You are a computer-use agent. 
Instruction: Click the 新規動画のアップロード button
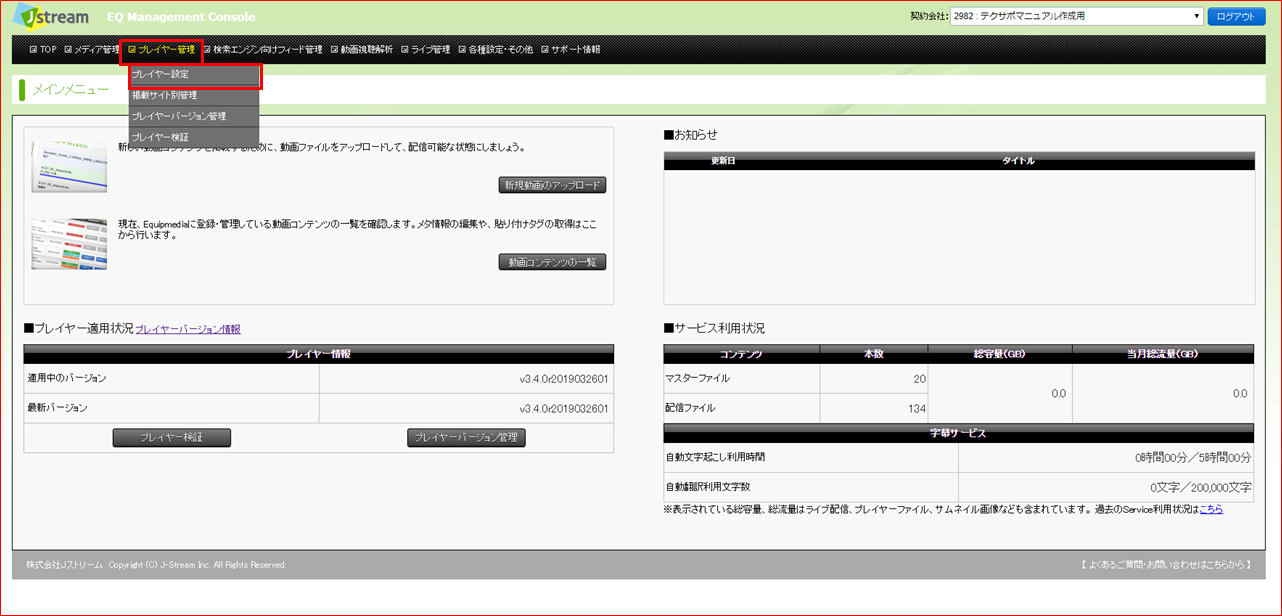[552, 185]
